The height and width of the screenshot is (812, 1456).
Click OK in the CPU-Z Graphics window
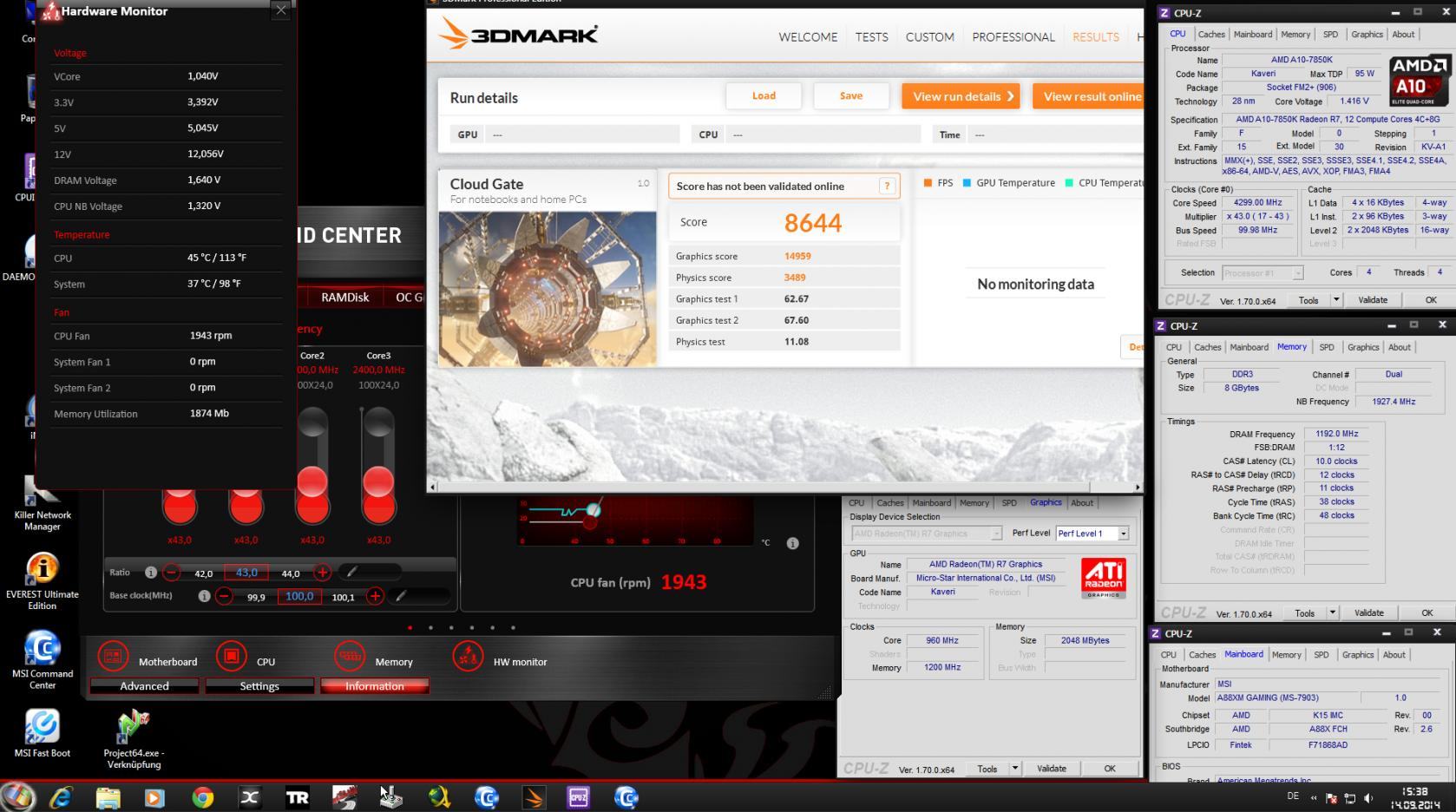point(1110,769)
